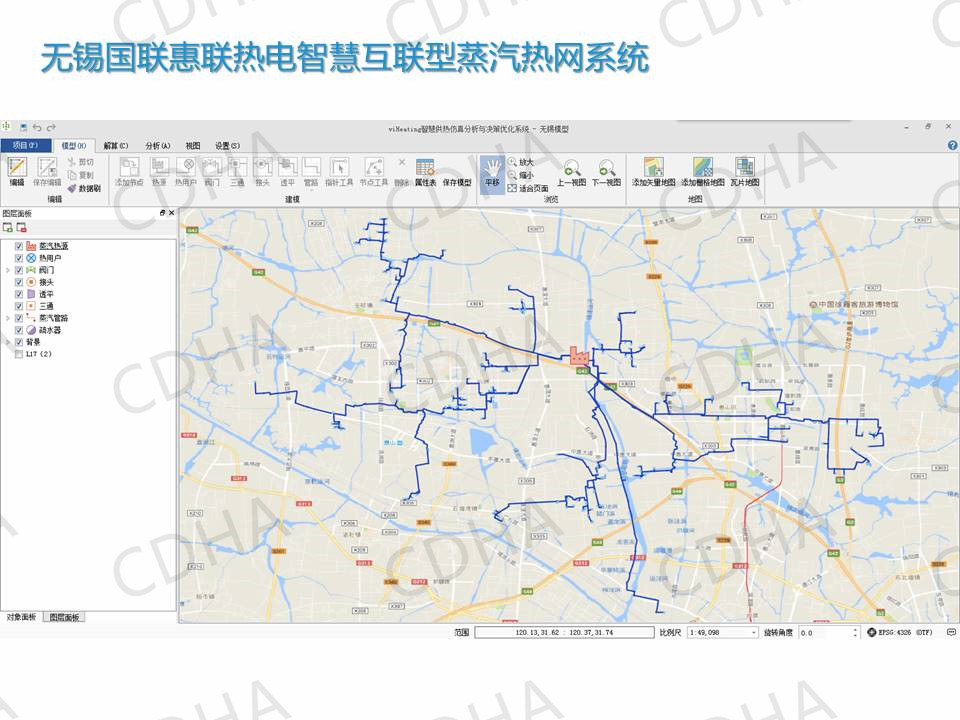This screenshot has width=960, height=720.
Task: Click the add layer icon in layer panel
Action: point(8,228)
